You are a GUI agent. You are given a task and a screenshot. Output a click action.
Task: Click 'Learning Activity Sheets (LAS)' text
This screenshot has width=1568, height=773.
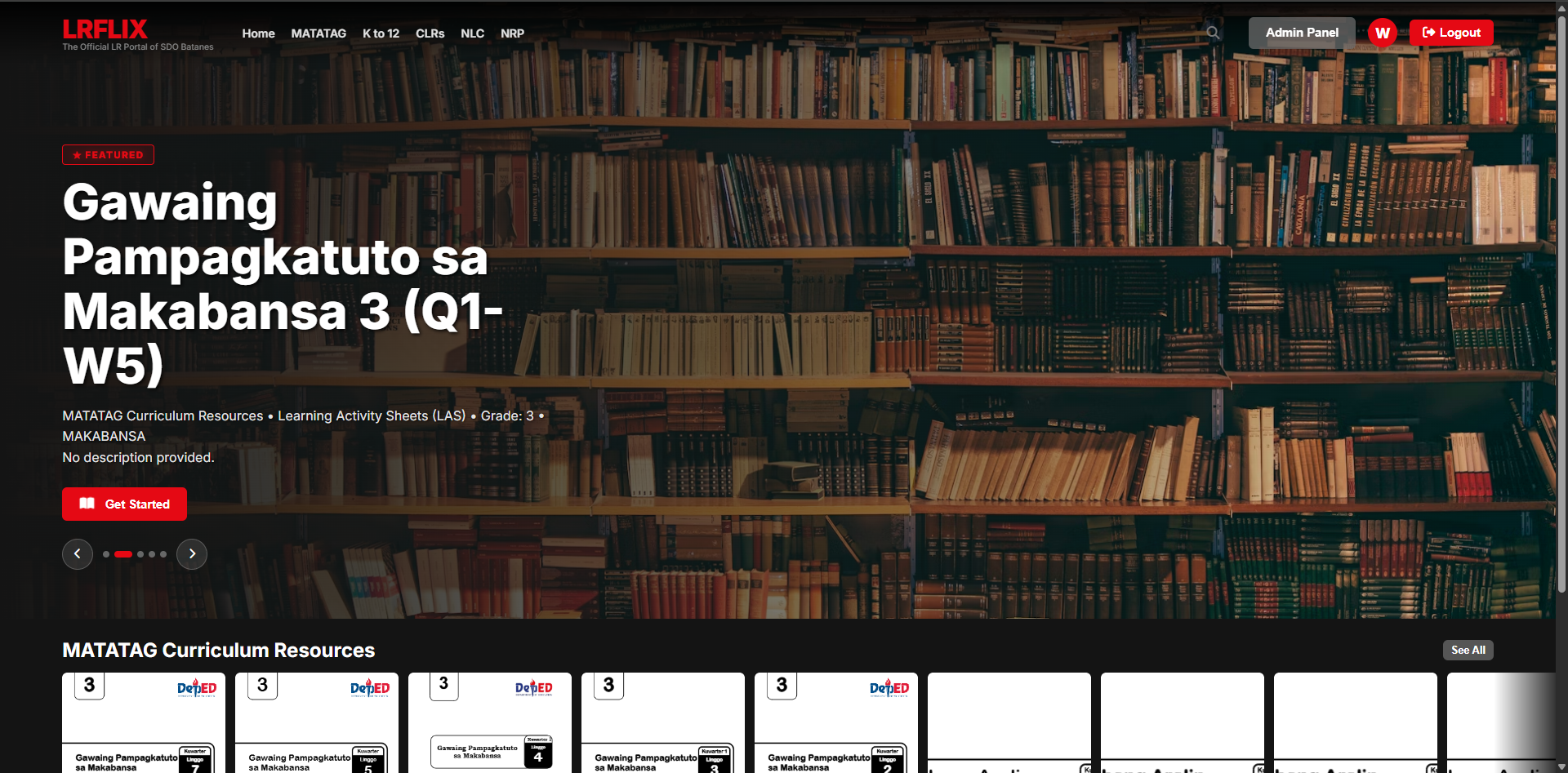pyautogui.click(x=372, y=415)
